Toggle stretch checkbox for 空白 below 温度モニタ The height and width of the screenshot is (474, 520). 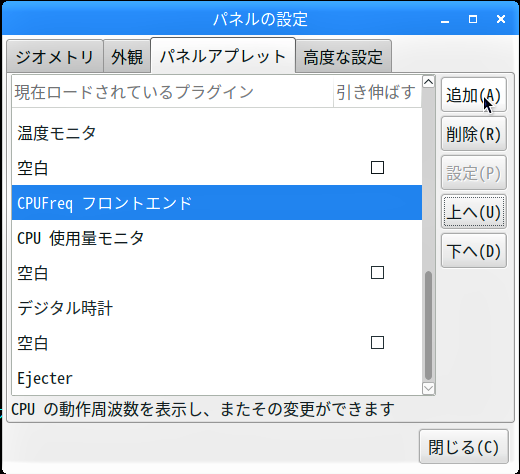377,168
